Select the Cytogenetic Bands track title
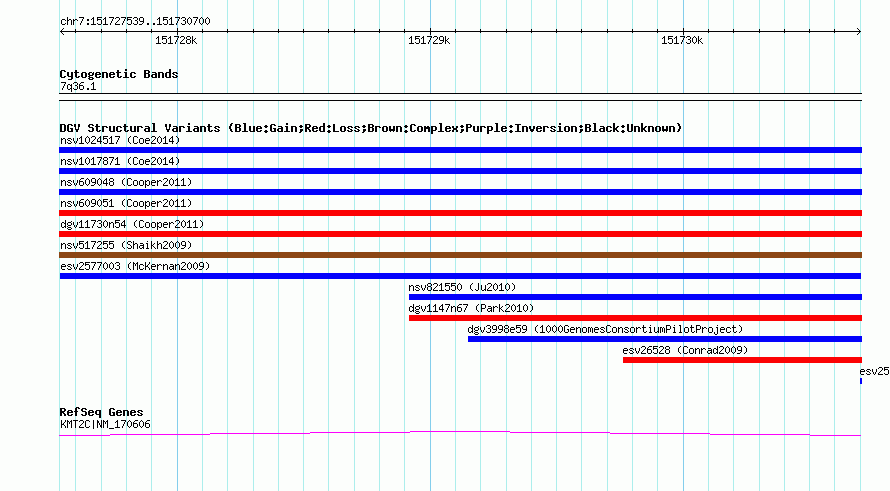890x491 pixels. click(119, 74)
